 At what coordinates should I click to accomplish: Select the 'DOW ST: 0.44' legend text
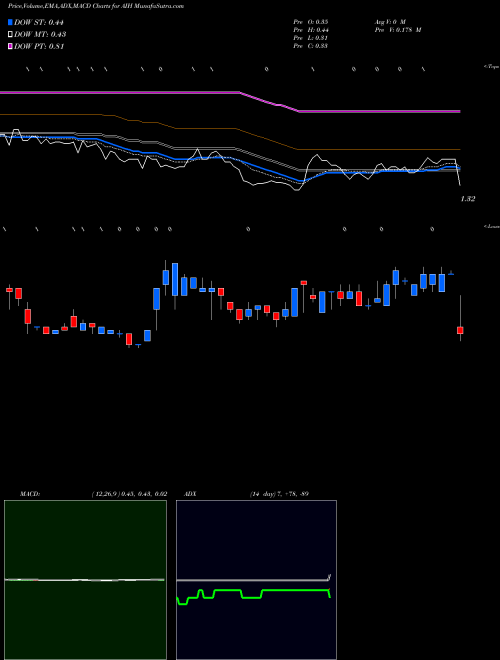[39, 22]
